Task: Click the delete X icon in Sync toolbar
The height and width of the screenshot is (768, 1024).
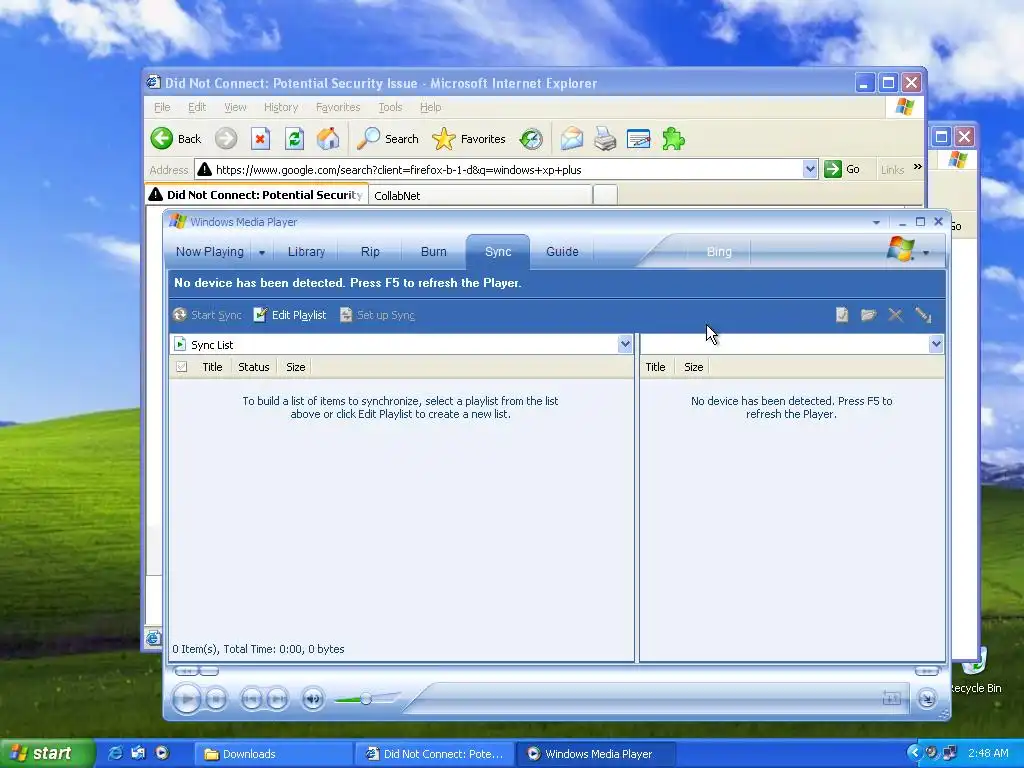Action: [895, 315]
